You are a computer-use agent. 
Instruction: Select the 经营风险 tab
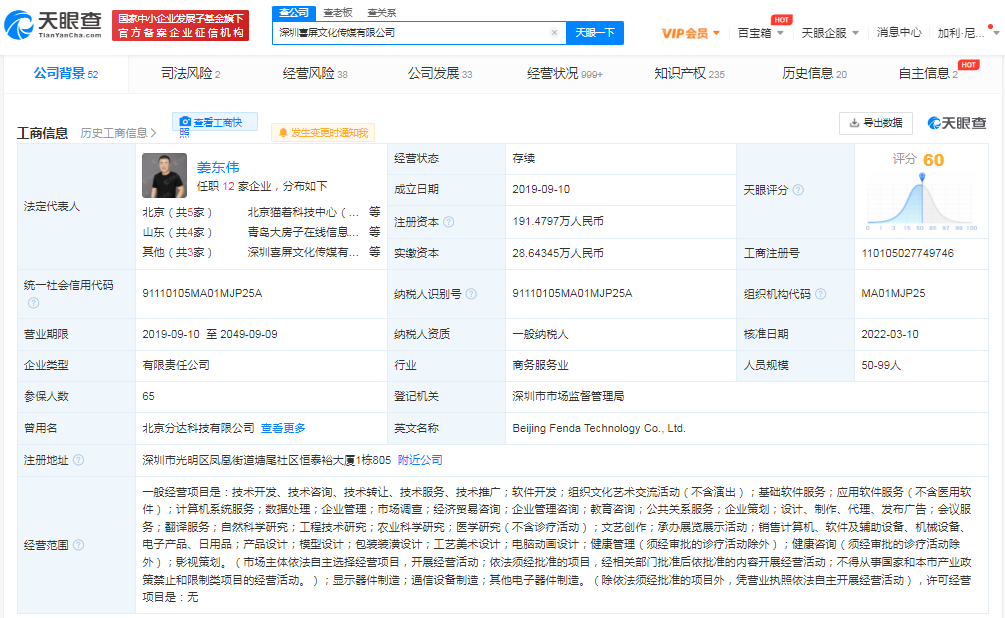click(315, 74)
